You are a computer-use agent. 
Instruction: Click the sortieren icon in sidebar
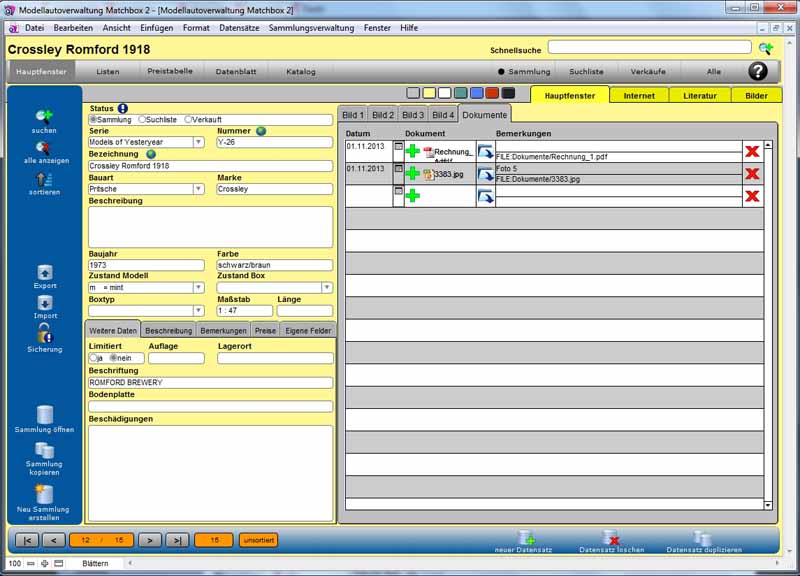pyautogui.click(x=44, y=179)
